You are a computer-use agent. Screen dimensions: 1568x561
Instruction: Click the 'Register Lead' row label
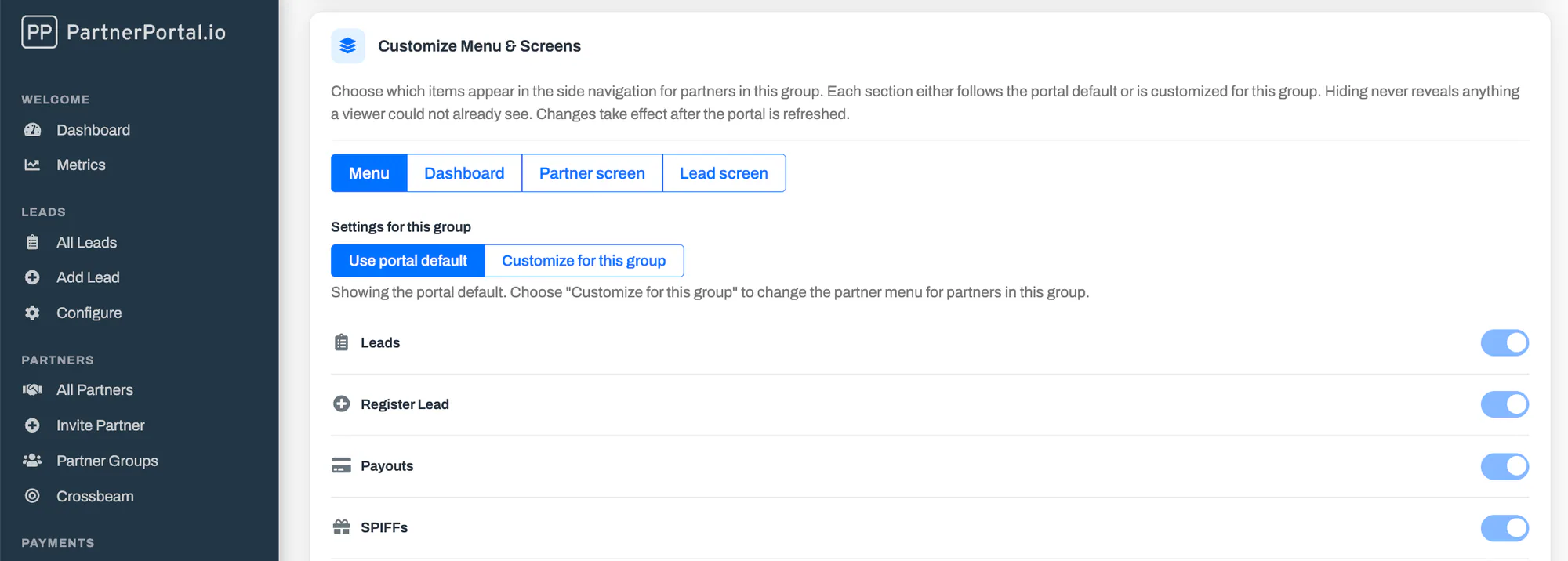tap(405, 404)
